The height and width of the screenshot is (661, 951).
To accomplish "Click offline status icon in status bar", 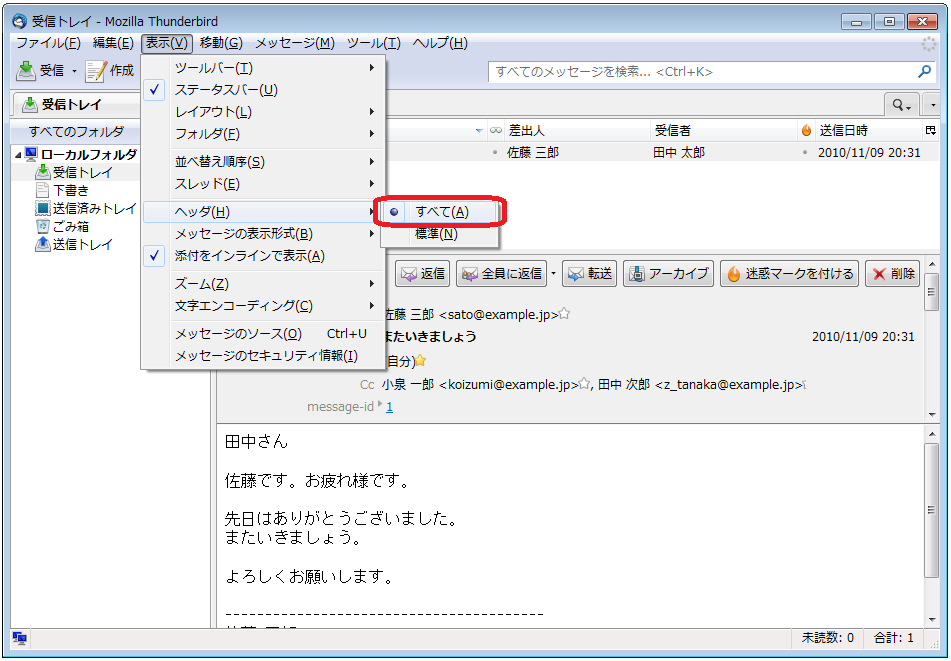I will [x=19, y=638].
